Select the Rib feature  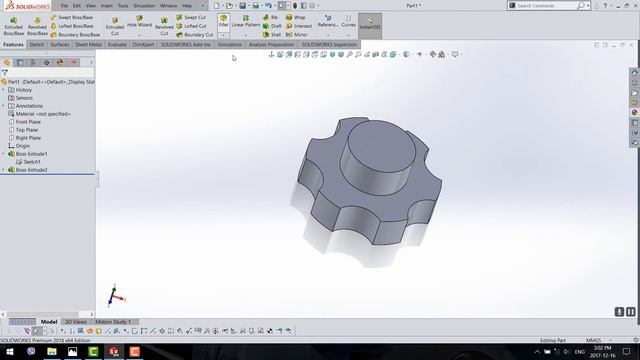coord(271,18)
